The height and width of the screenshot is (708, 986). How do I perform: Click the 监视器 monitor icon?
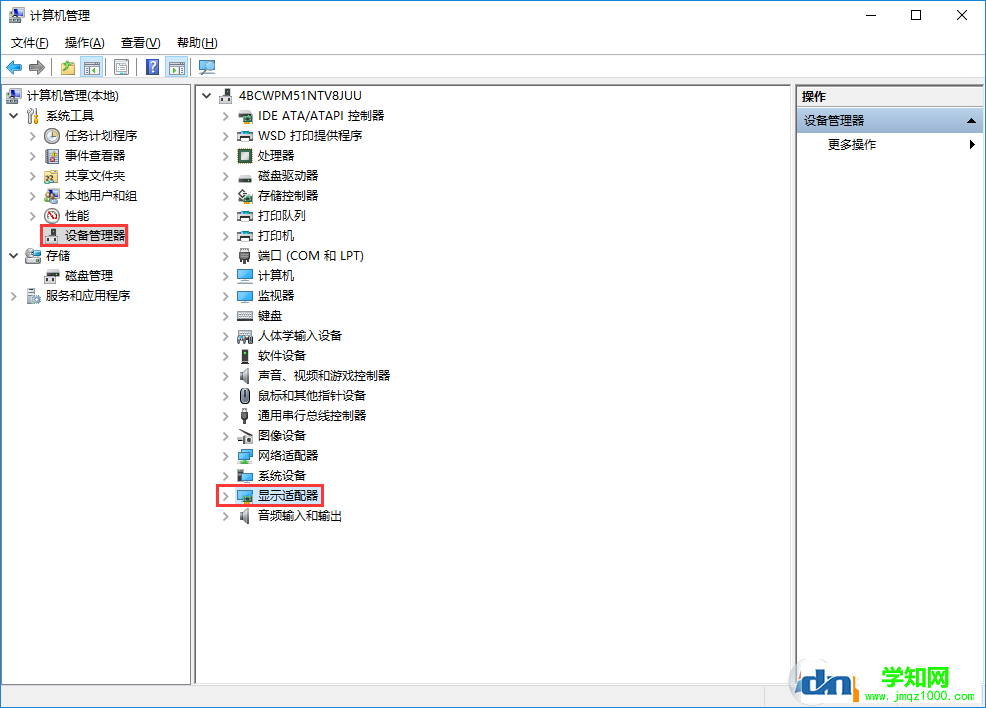tap(245, 296)
